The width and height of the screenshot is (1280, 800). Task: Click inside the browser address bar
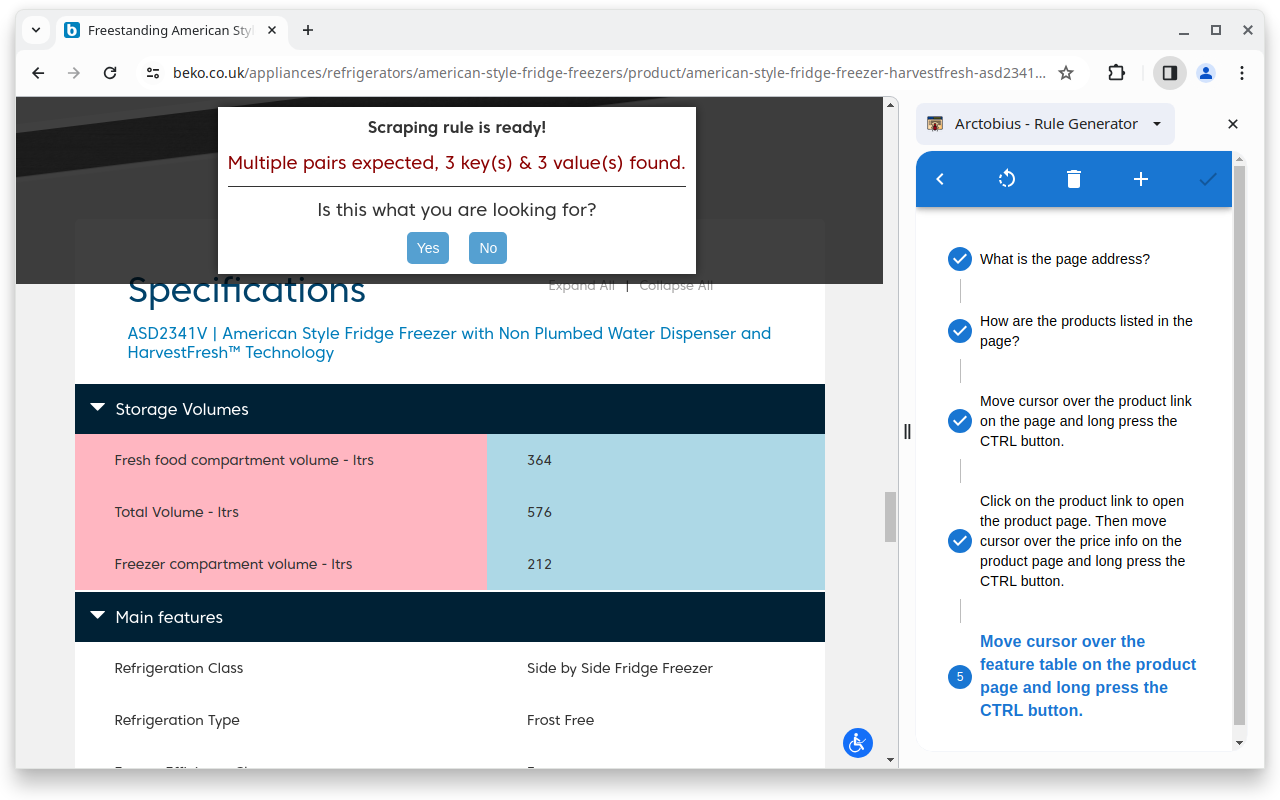coord(600,72)
